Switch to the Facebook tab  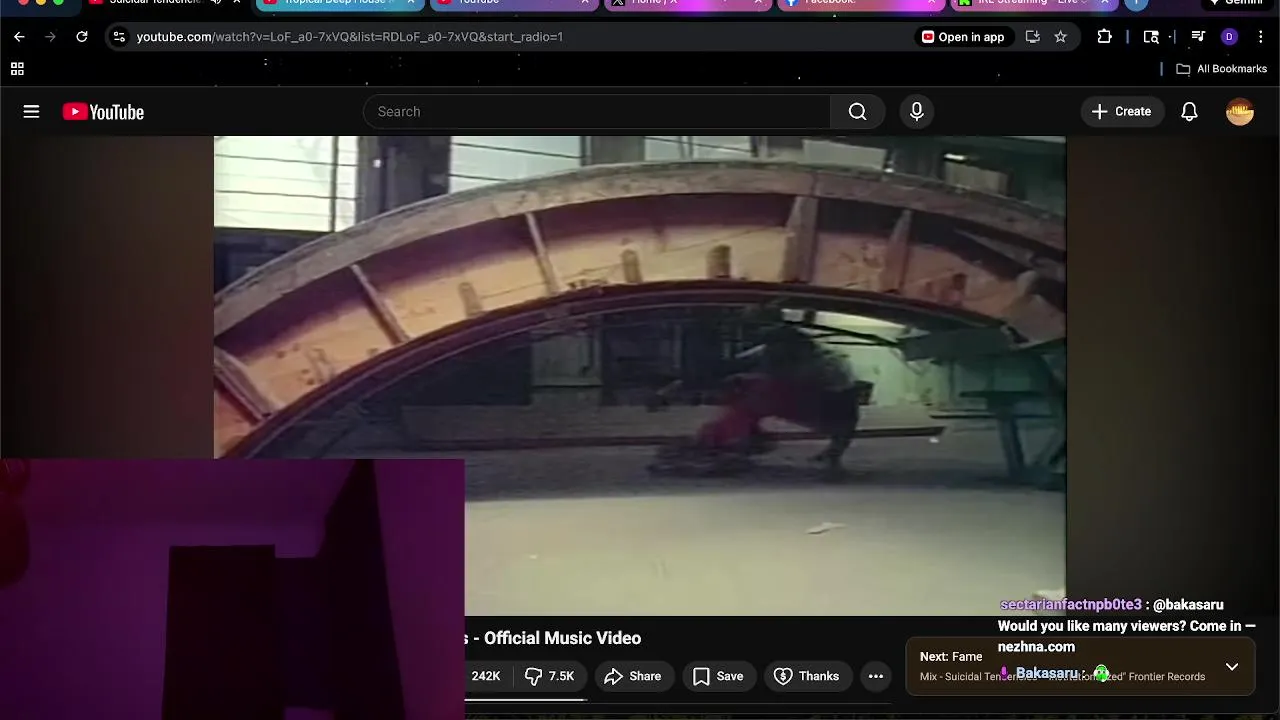point(860,3)
